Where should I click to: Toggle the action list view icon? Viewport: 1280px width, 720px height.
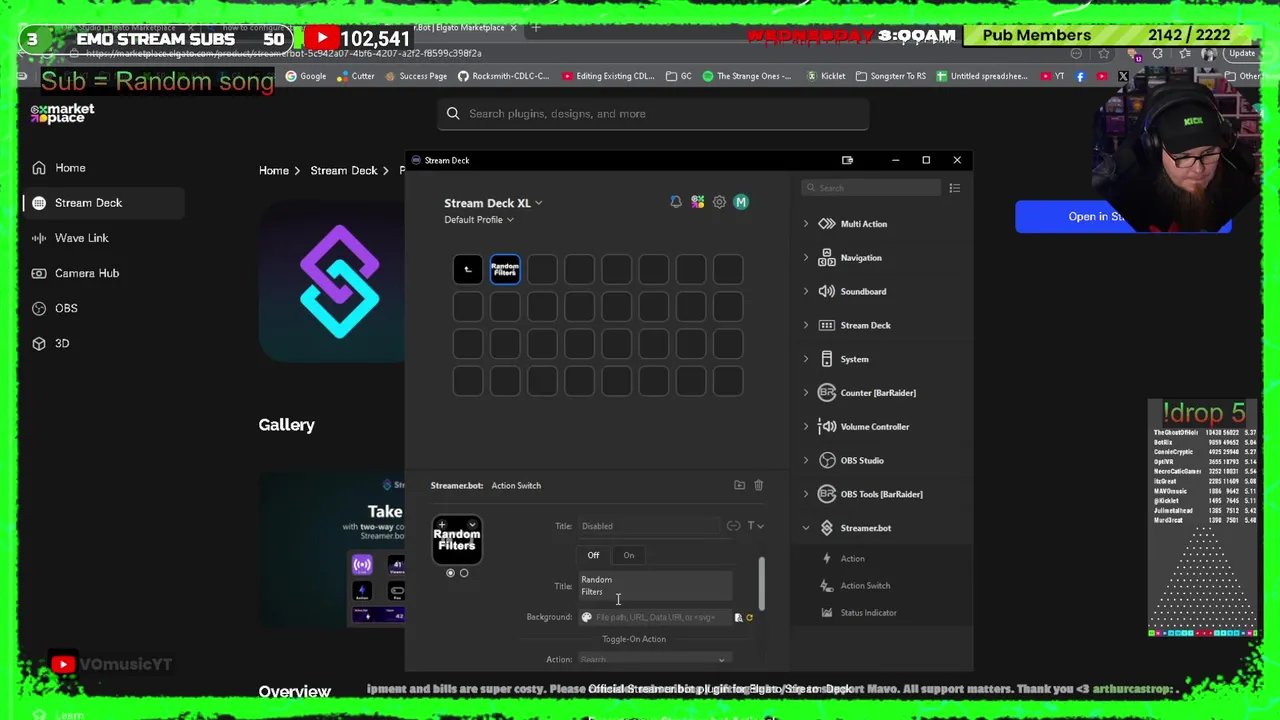pyautogui.click(x=955, y=188)
